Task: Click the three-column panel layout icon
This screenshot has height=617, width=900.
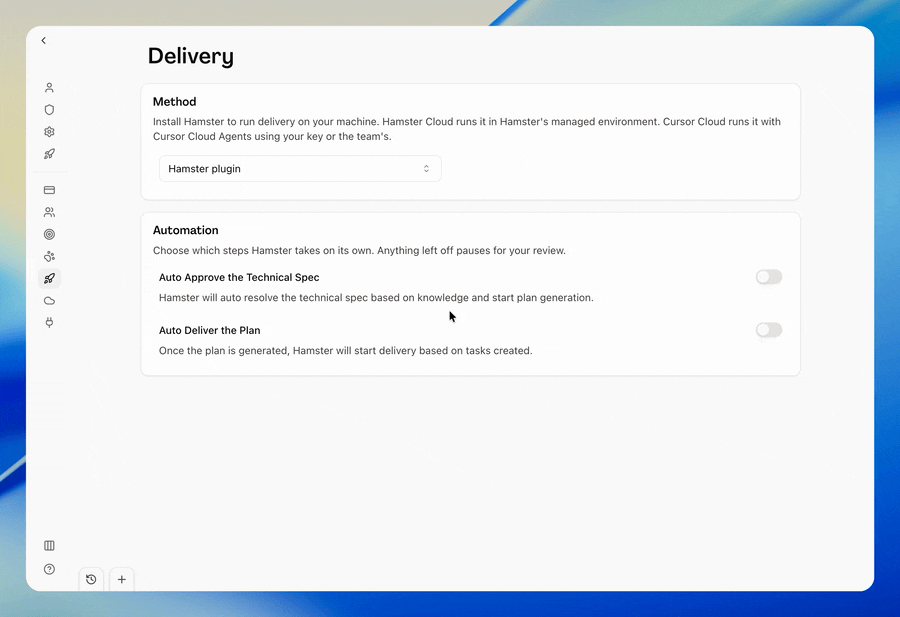Action: tap(49, 545)
